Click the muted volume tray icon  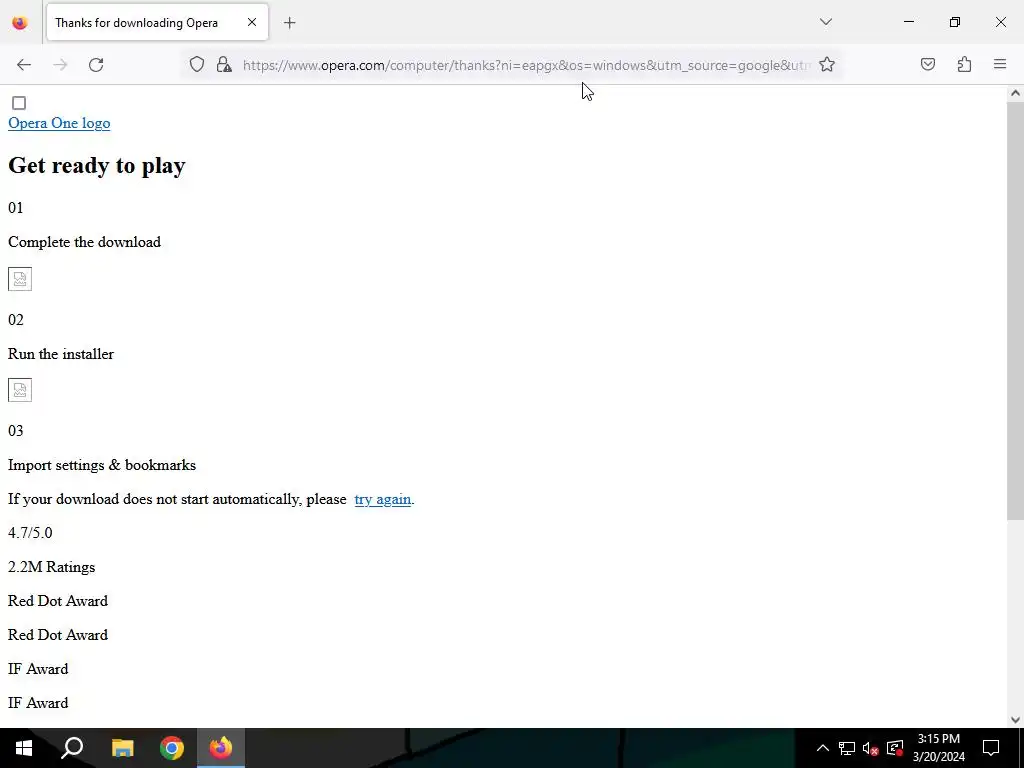[871, 748]
